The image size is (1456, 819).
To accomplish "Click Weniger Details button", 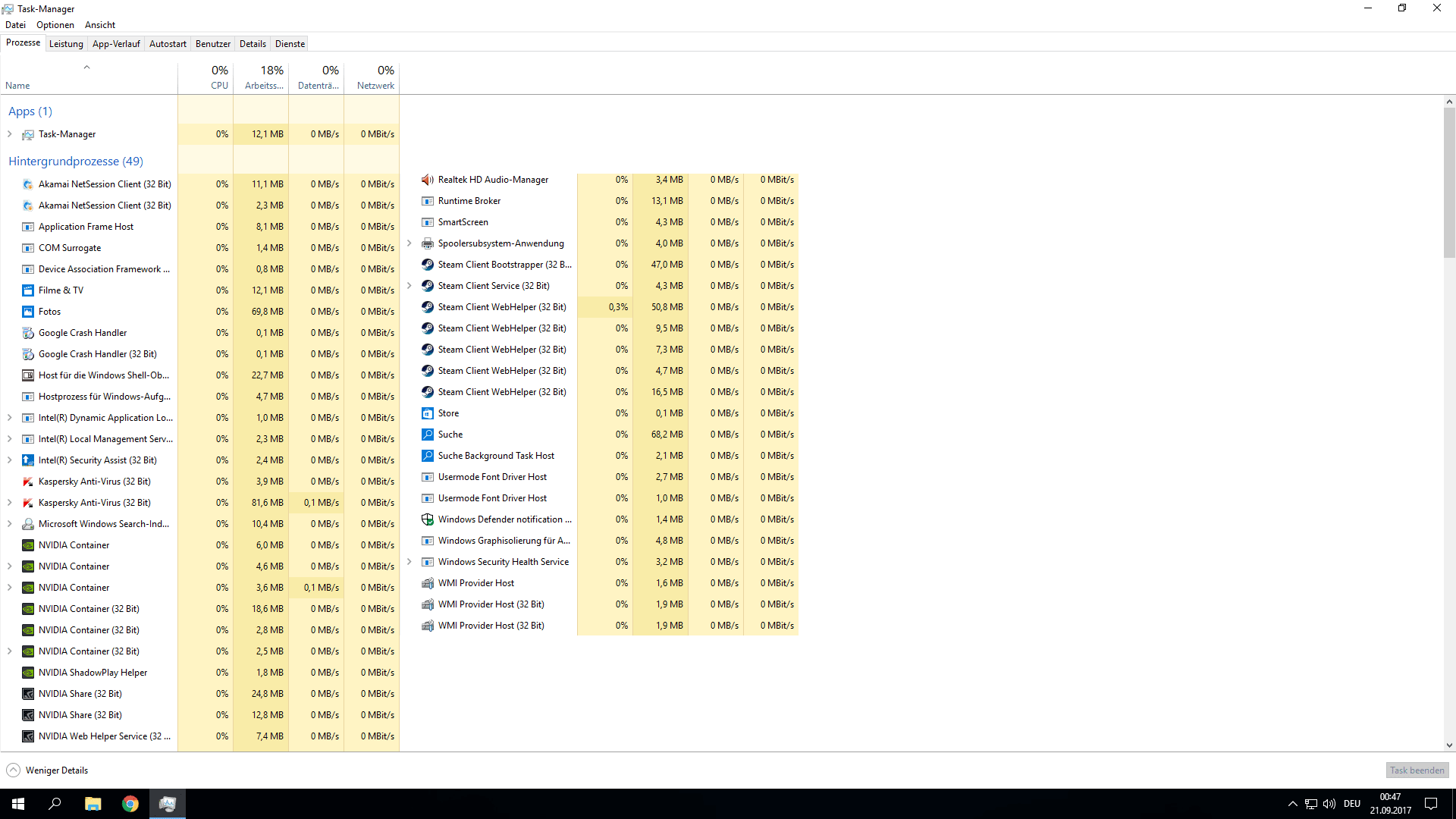I will point(48,770).
